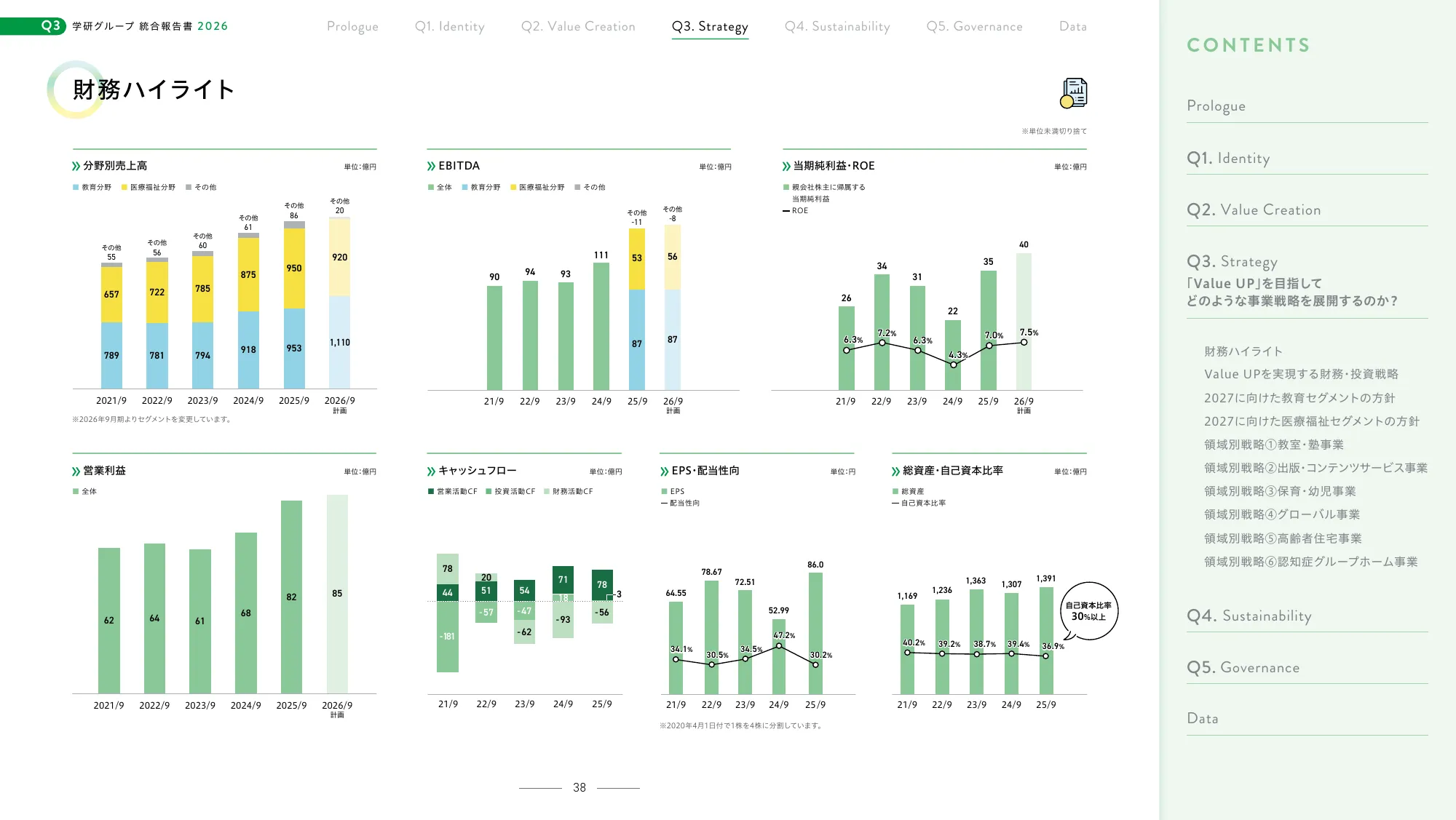This screenshot has height=820, width=1456.
Task: Click the ※2026年9月期 segment change footnote
Action: (151, 420)
